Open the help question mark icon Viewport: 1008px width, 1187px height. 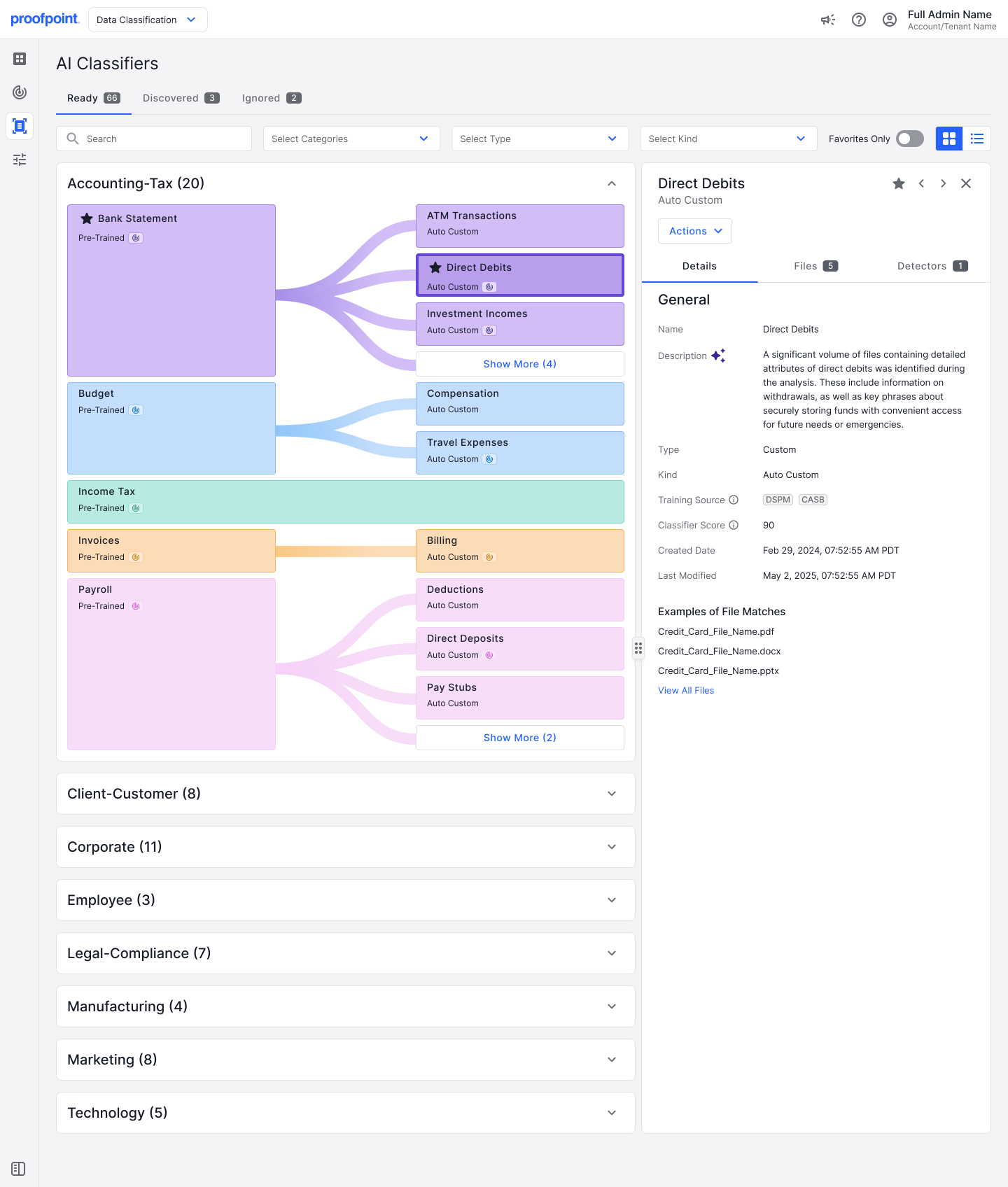[x=859, y=20]
